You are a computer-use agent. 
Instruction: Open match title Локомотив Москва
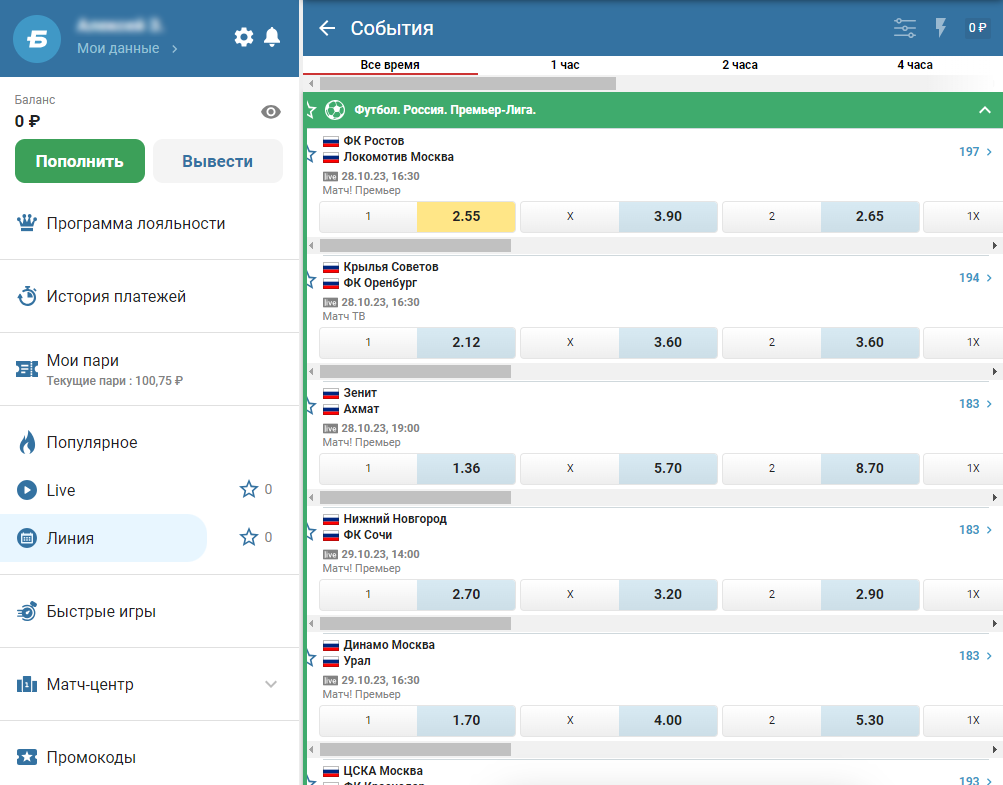coord(399,157)
